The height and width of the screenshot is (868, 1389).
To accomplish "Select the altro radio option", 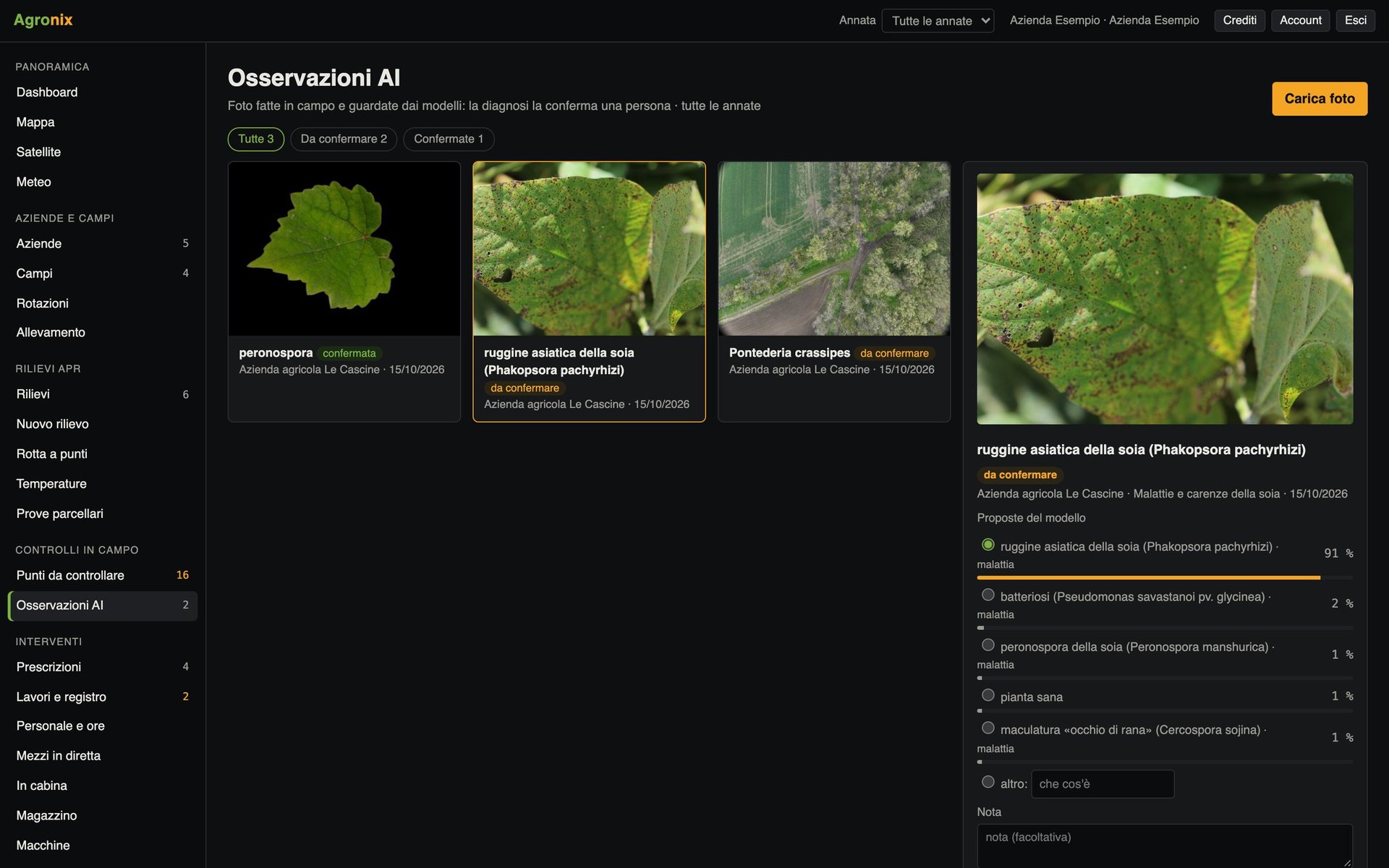I will (x=987, y=782).
